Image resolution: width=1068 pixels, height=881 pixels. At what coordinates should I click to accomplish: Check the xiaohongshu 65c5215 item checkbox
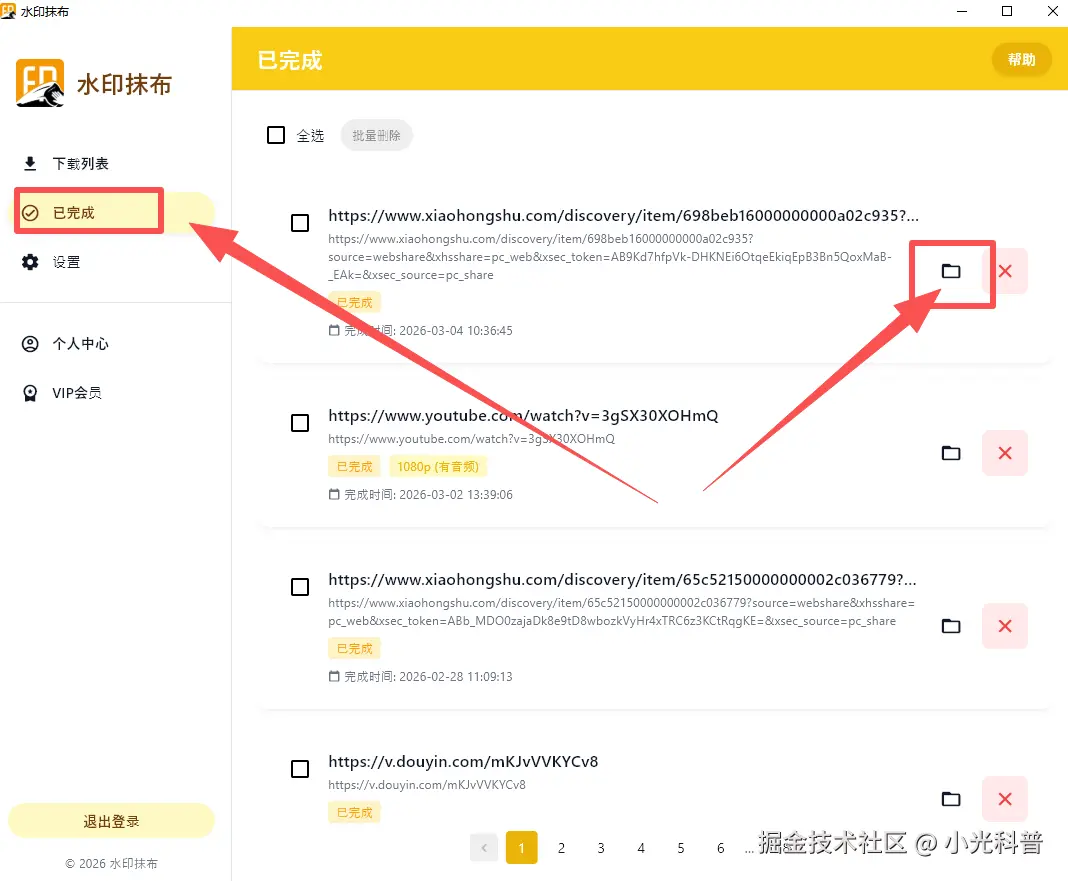coord(300,587)
